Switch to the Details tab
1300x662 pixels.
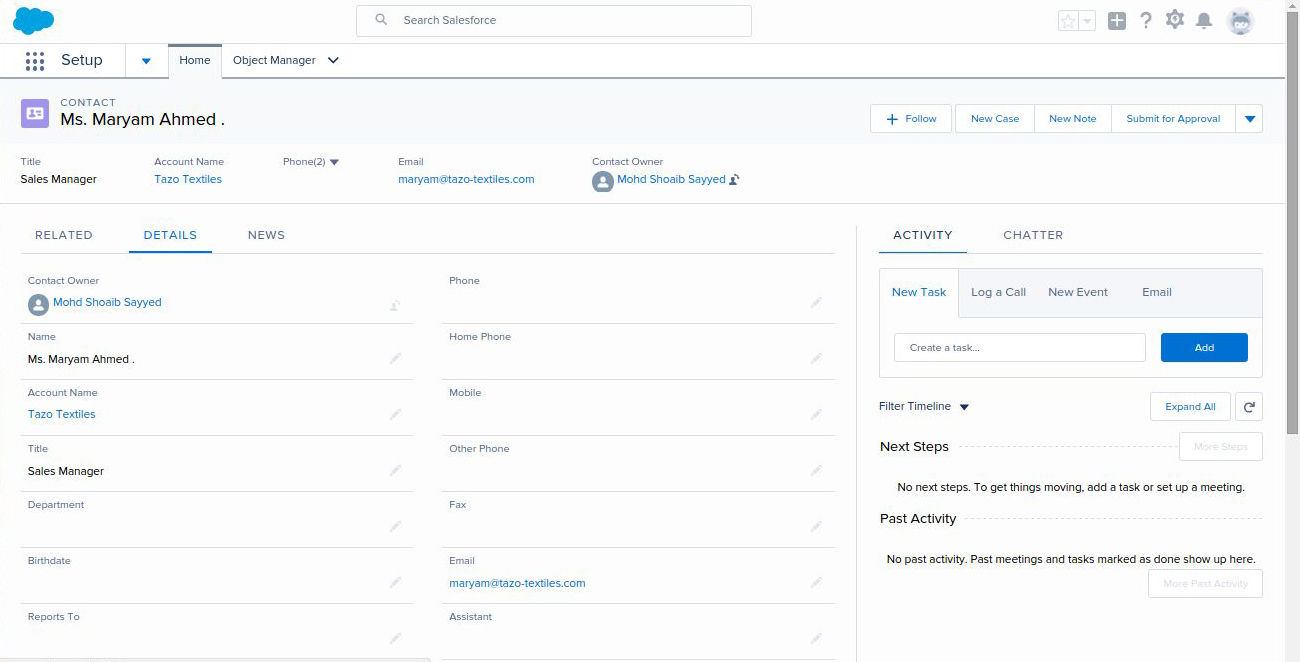[170, 235]
